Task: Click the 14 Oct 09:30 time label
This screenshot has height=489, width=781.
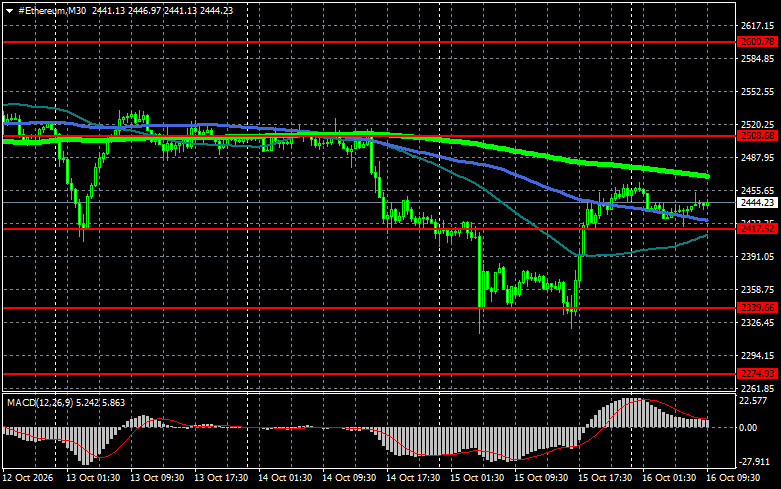Action: tap(349, 478)
